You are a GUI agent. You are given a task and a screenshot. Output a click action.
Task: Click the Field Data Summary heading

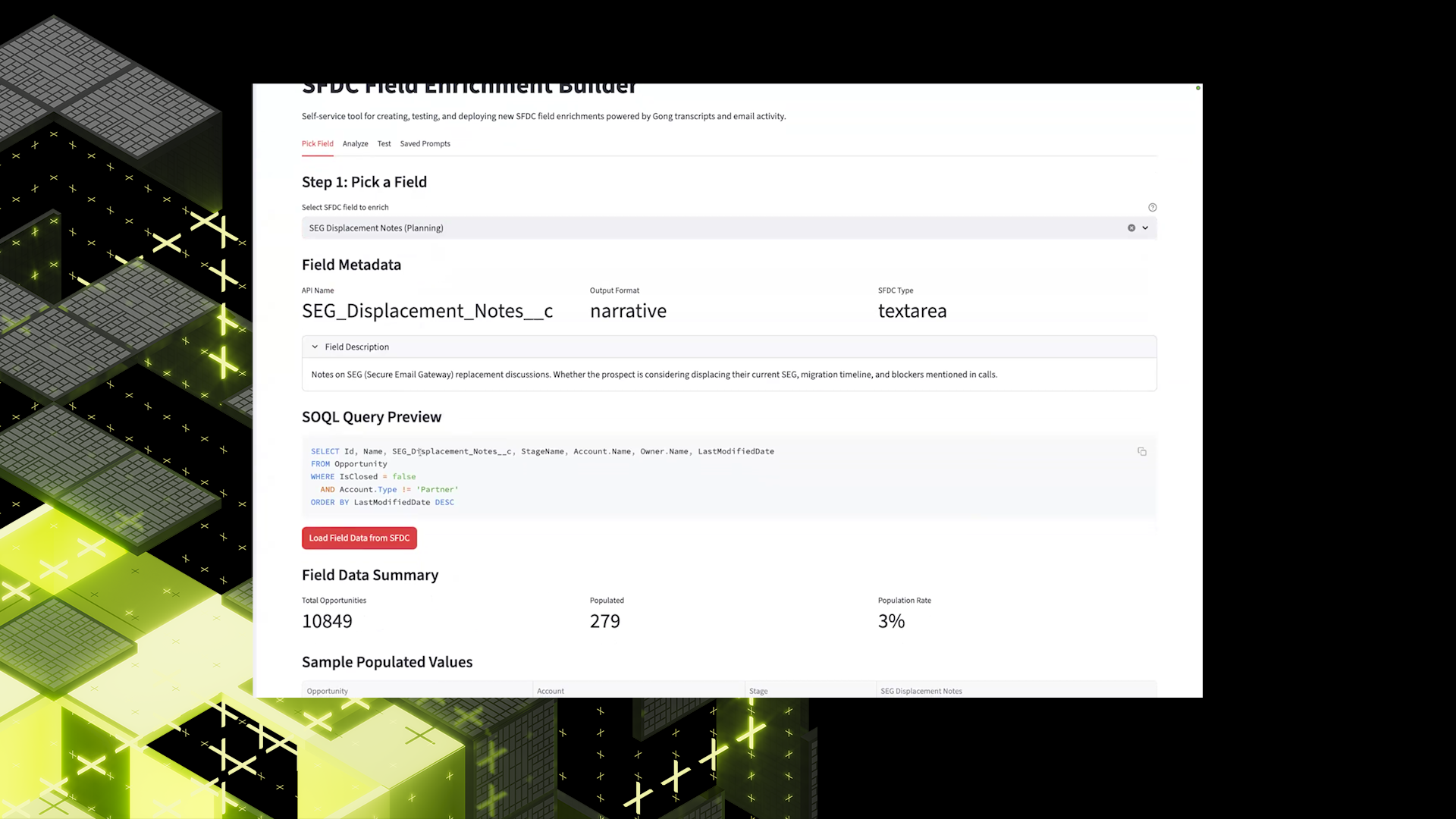click(370, 575)
